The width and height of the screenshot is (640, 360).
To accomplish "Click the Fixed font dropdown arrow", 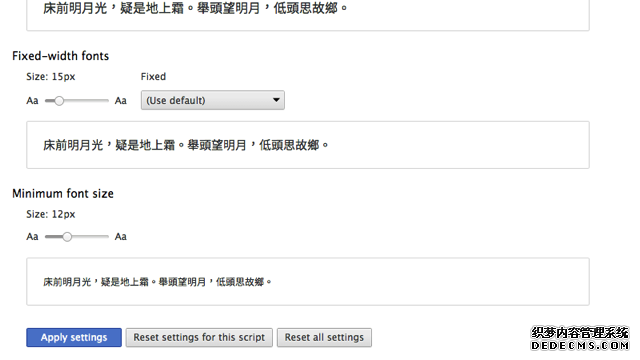I will tap(276, 100).
